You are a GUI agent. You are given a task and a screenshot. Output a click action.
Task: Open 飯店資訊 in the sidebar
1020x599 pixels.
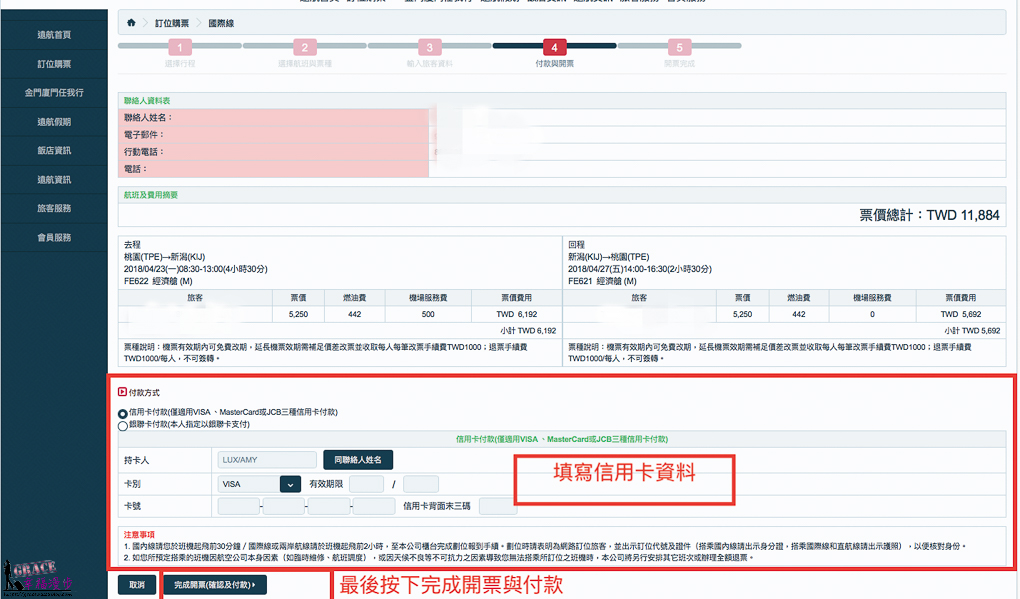[x=54, y=150]
